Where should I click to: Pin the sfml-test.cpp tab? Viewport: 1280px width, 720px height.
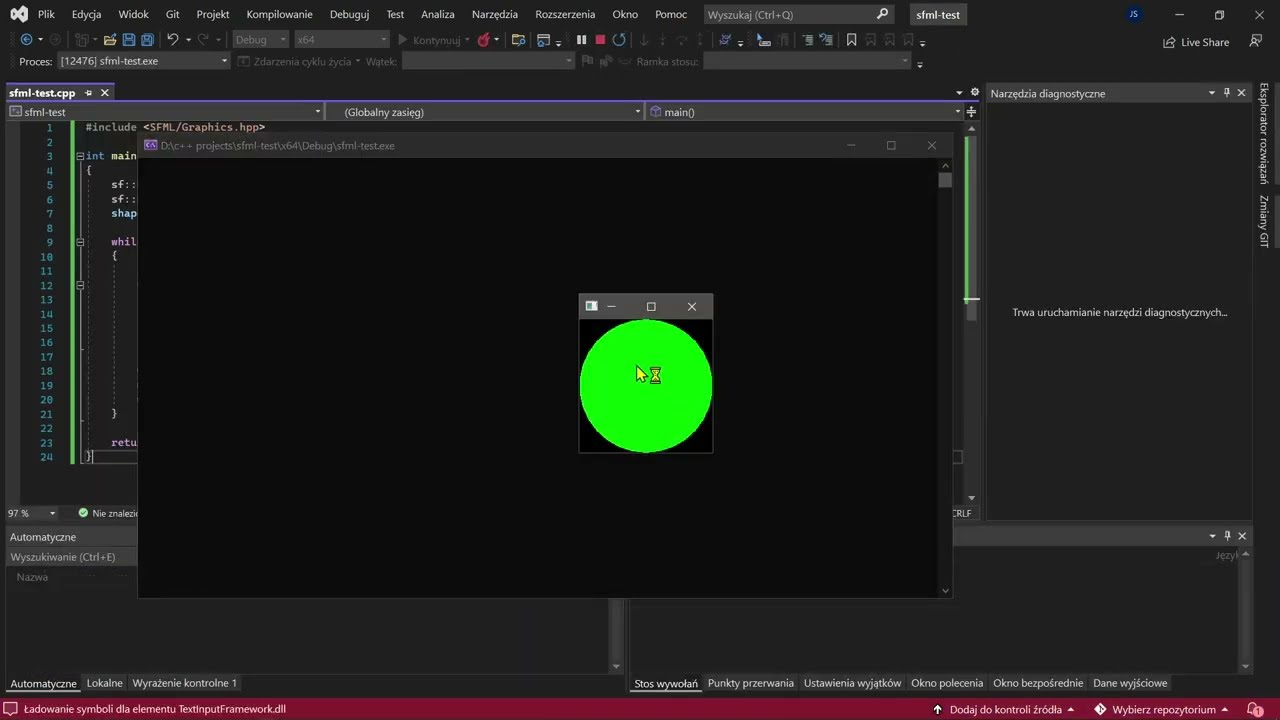(x=88, y=93)
